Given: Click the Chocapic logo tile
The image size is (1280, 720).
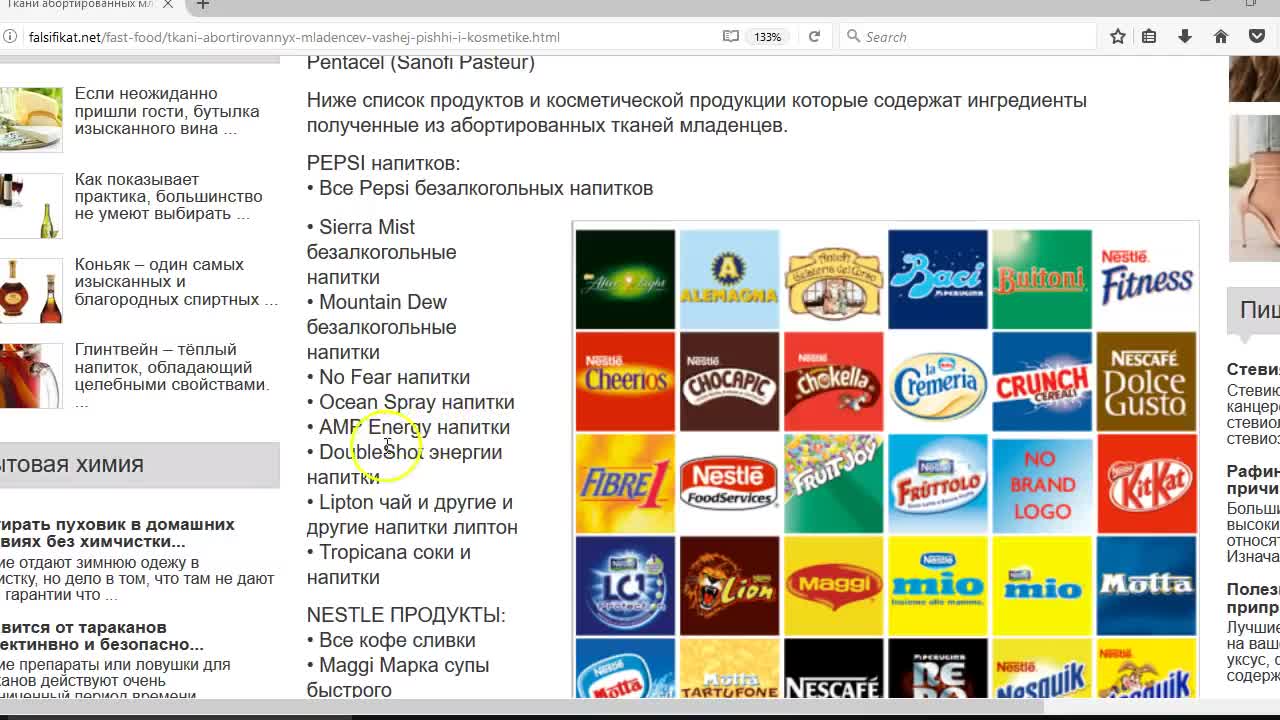Looking at the screenshot, I should [730, 382].
